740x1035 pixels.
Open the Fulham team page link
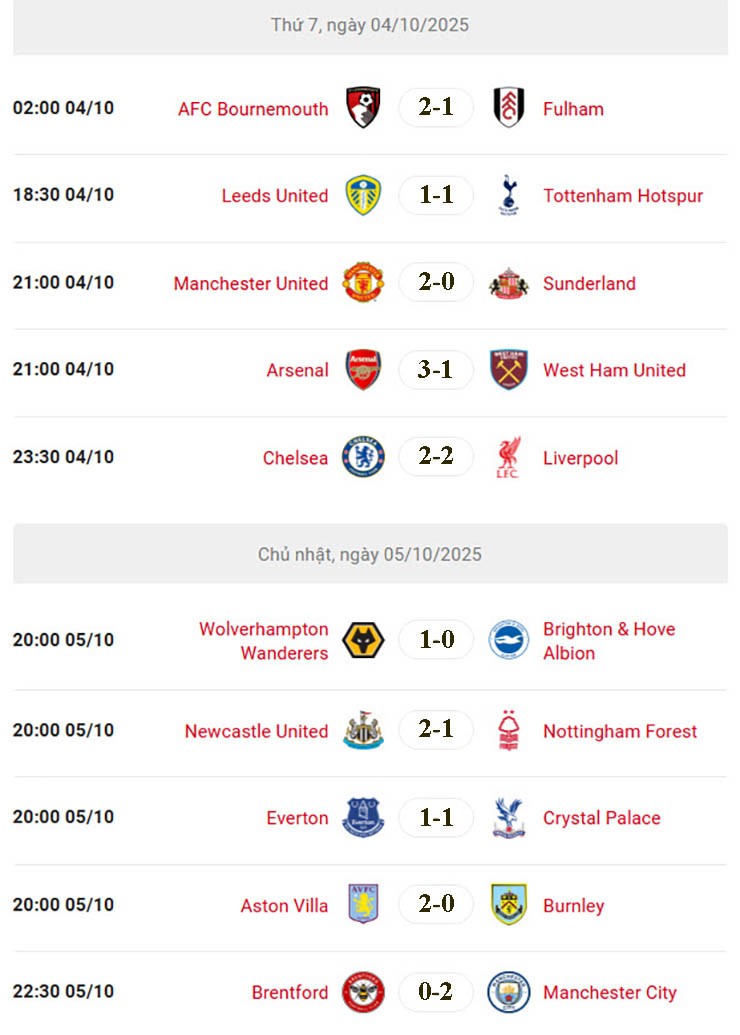point(573,108)
